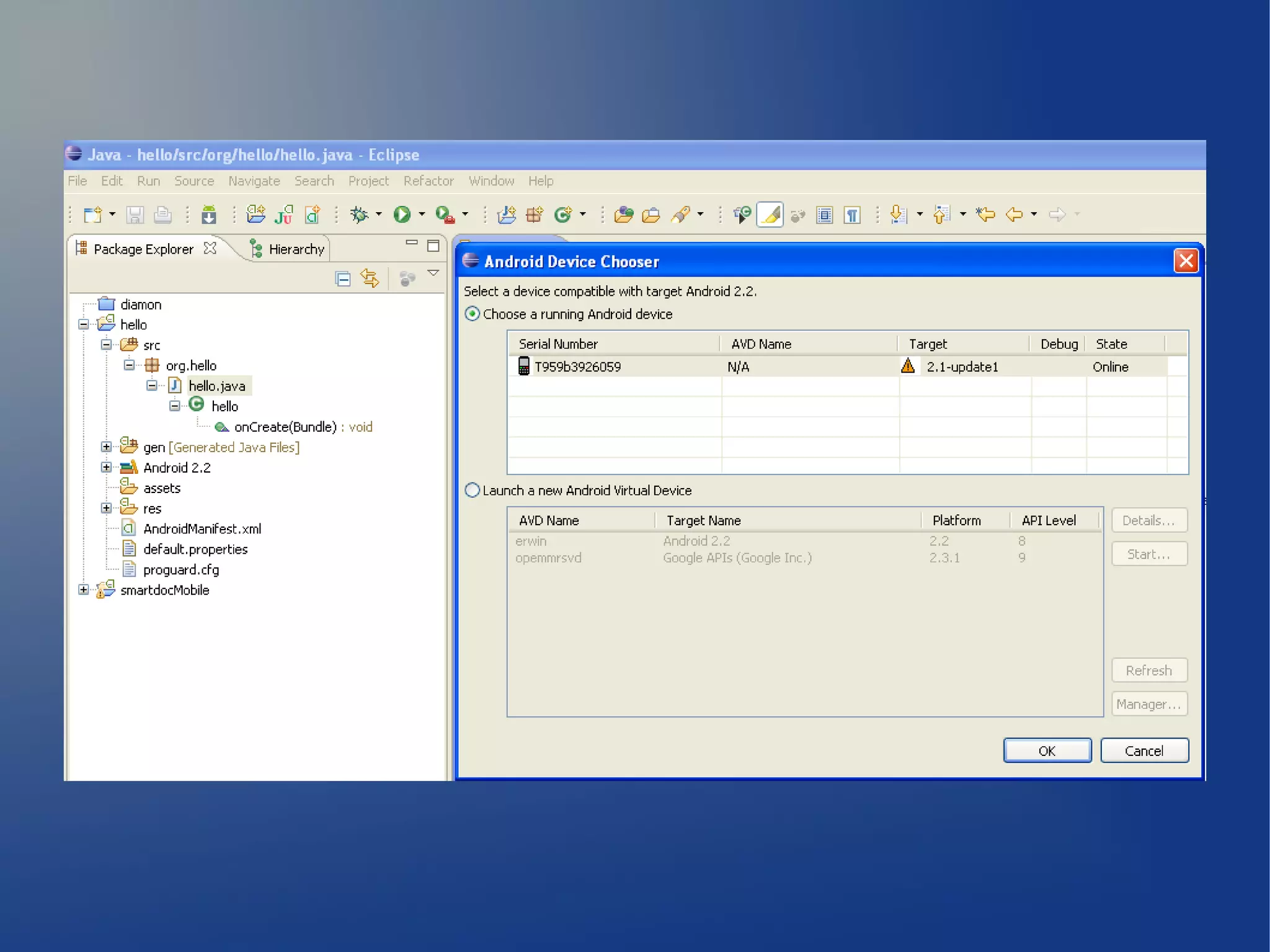
Task: Click the Debug bug icon in the toolbar
Action: (359, 215)
